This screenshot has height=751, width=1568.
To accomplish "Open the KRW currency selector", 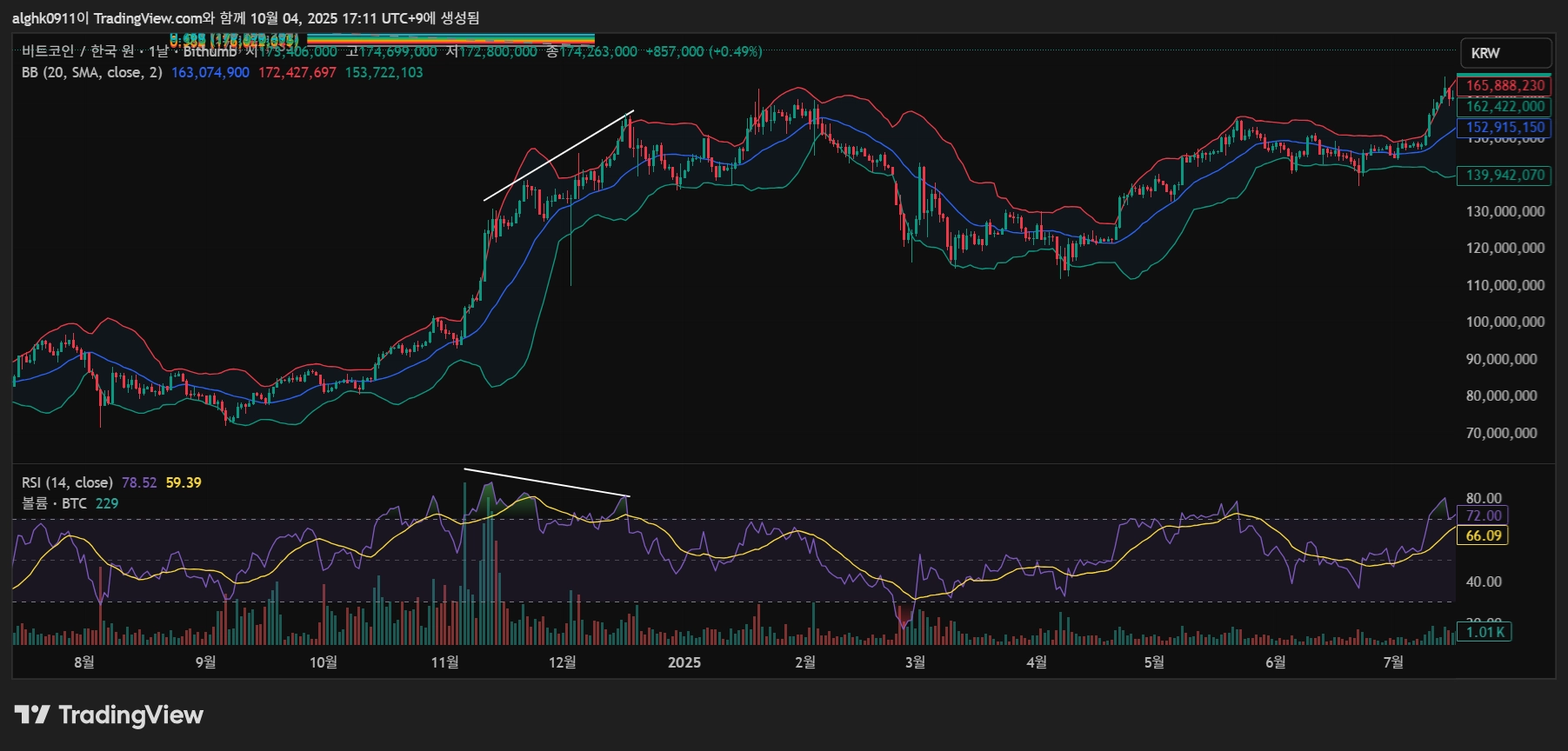I will pyautogui.click(x=1505, y=53).
